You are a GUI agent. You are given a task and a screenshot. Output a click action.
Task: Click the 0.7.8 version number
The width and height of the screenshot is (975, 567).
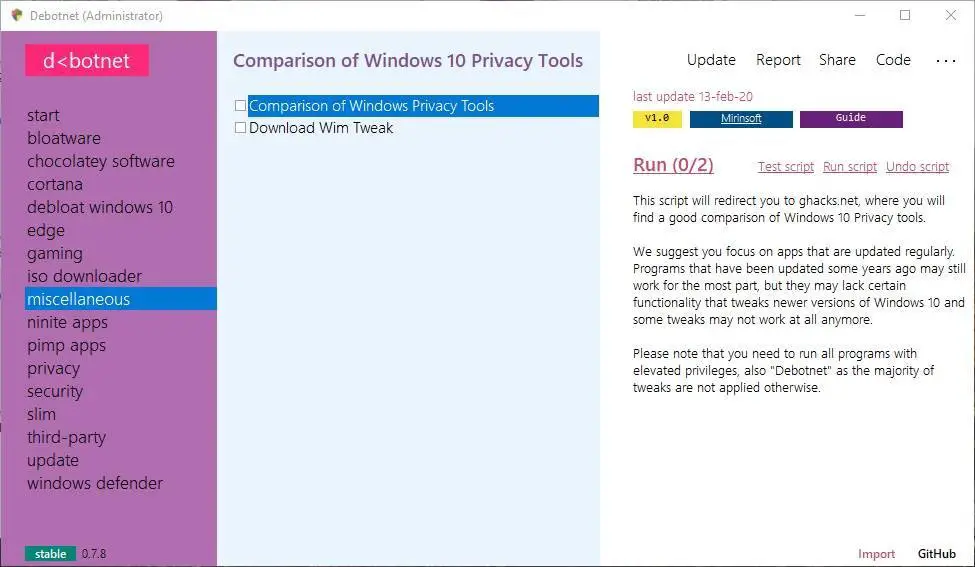pos(94,554)
